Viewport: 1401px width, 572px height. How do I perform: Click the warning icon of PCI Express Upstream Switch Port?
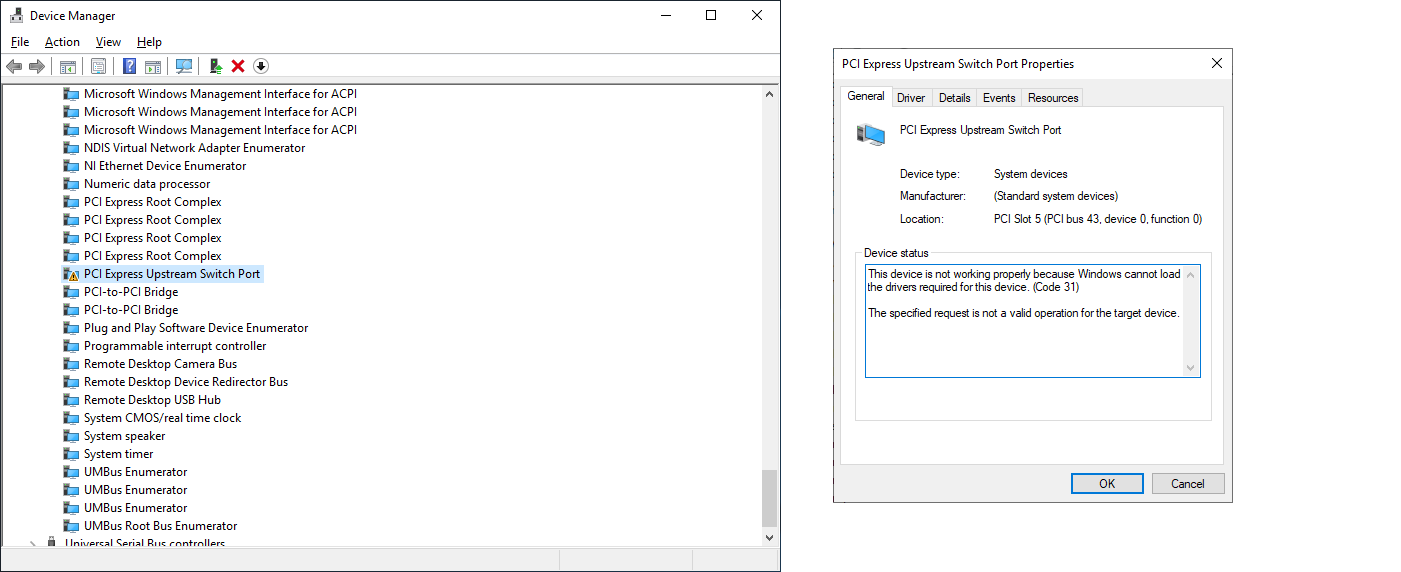point(71,274)
